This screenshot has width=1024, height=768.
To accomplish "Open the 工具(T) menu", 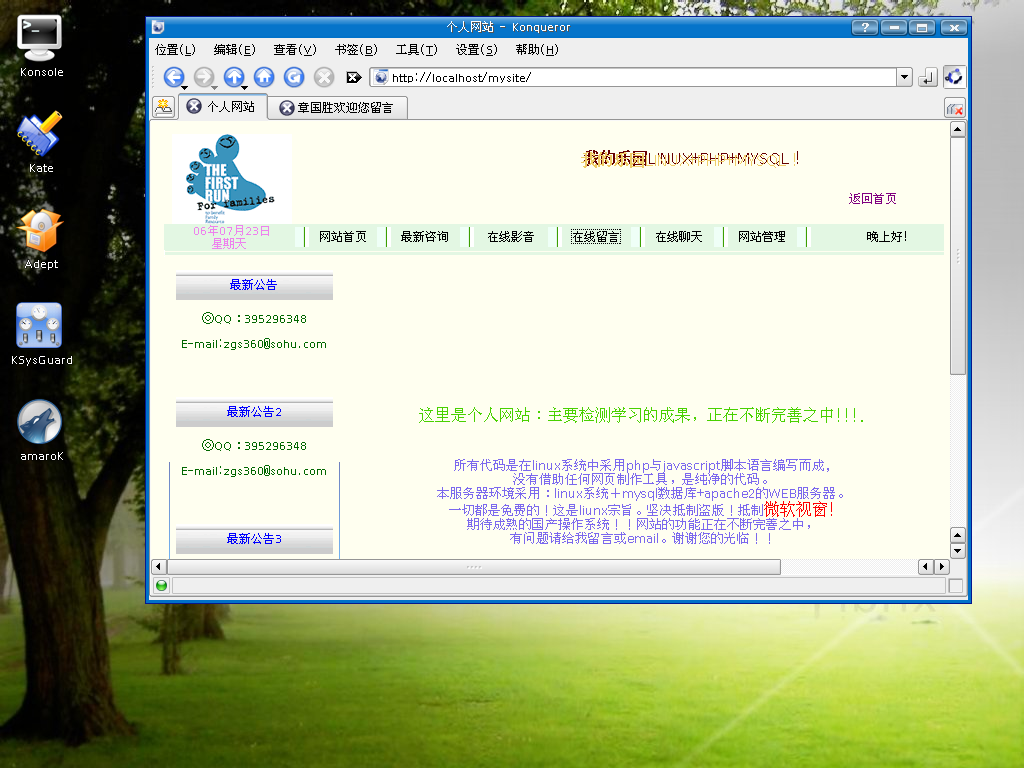I will [416, 50].
